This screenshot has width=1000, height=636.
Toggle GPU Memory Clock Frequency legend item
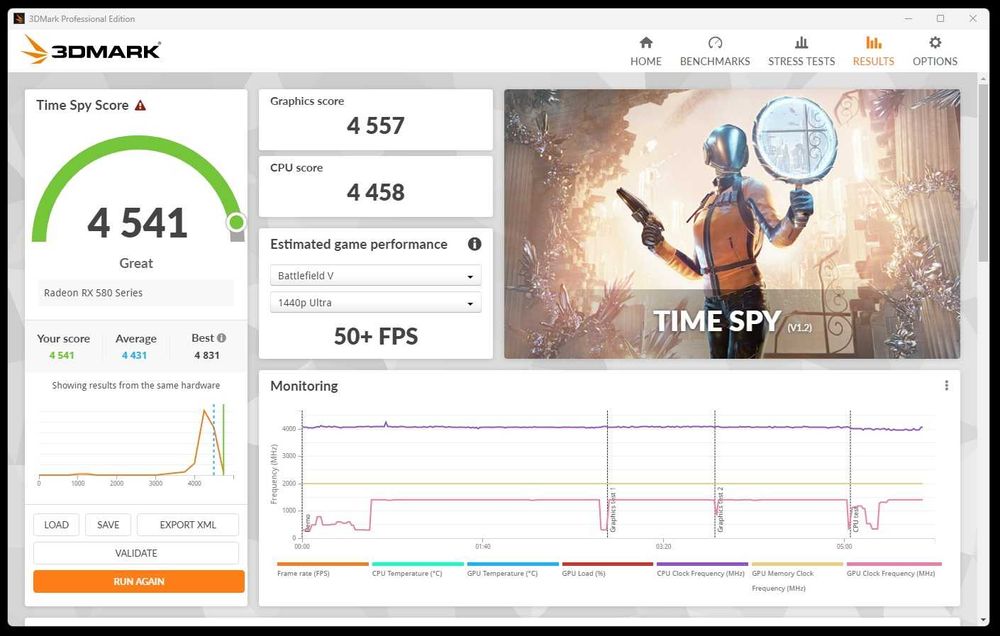tap(797, 577)
